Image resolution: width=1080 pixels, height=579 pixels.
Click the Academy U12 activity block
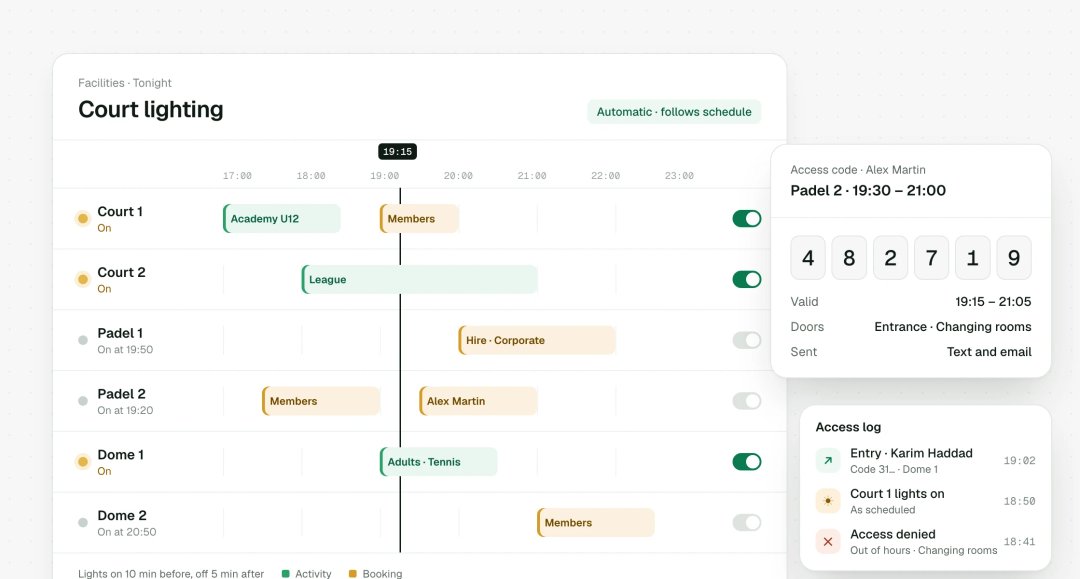click(x=281, y=219)
